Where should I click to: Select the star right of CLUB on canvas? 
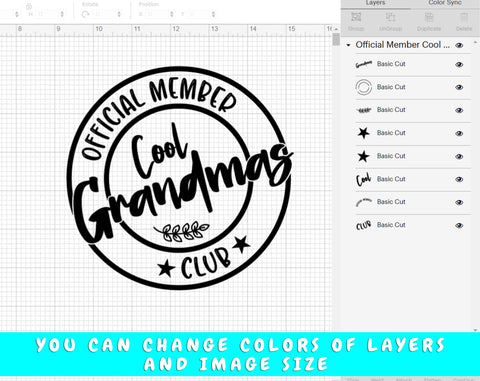tap(241, 244)
